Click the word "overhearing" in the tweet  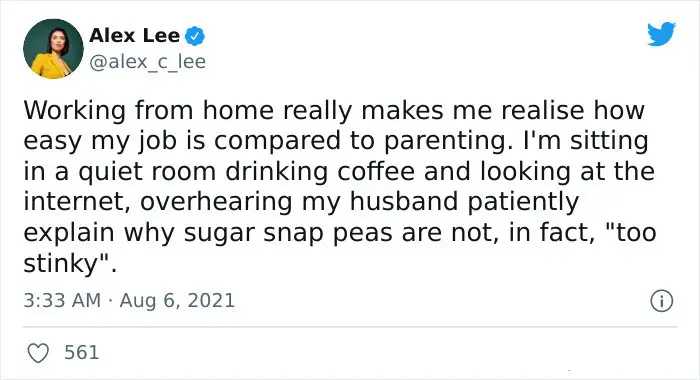click(x=217, y=202)
